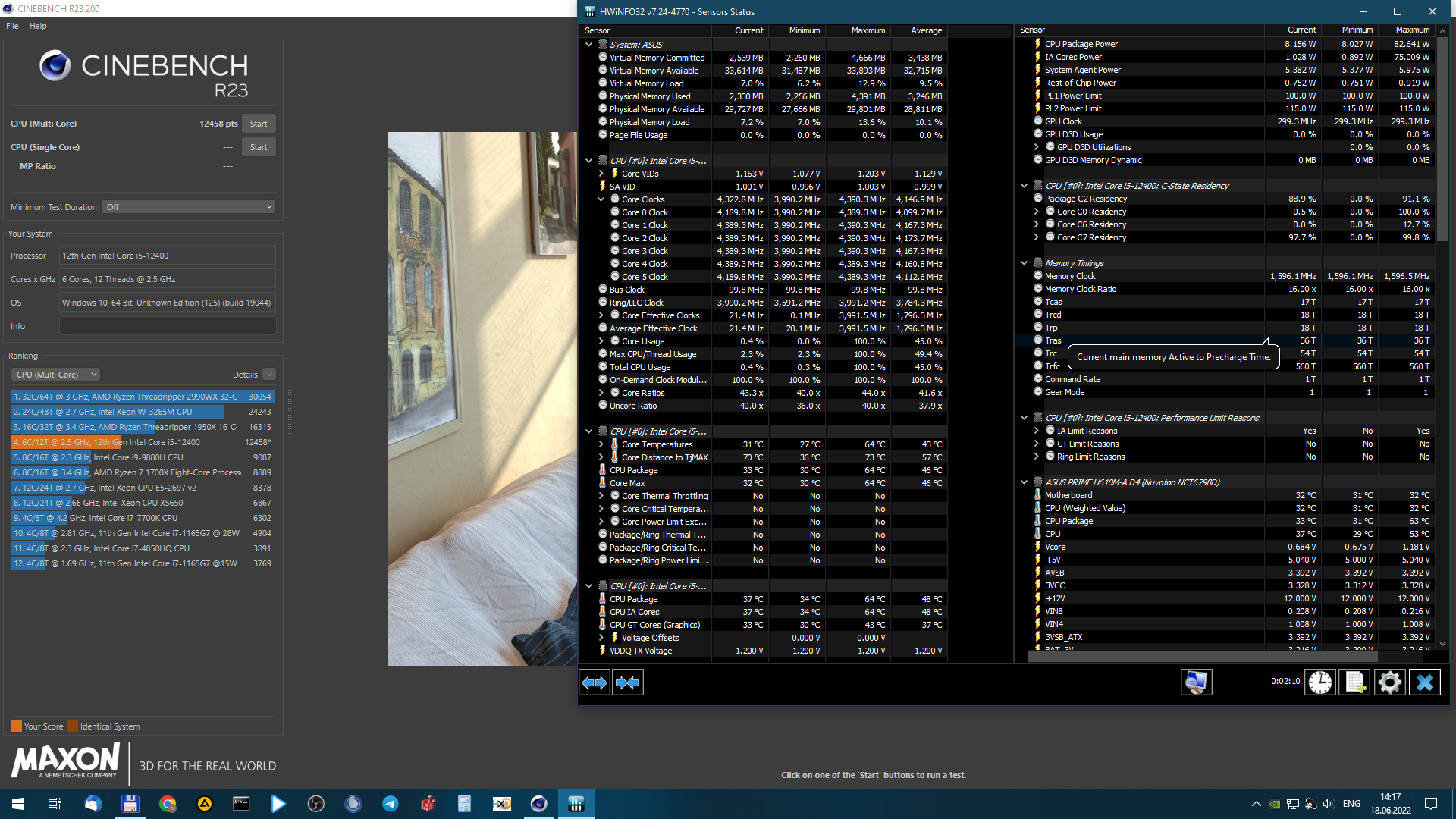Collapse the Core Clocks tree item
The height and width of the screenshot is (819, 1456).
(x=601, y=199)
